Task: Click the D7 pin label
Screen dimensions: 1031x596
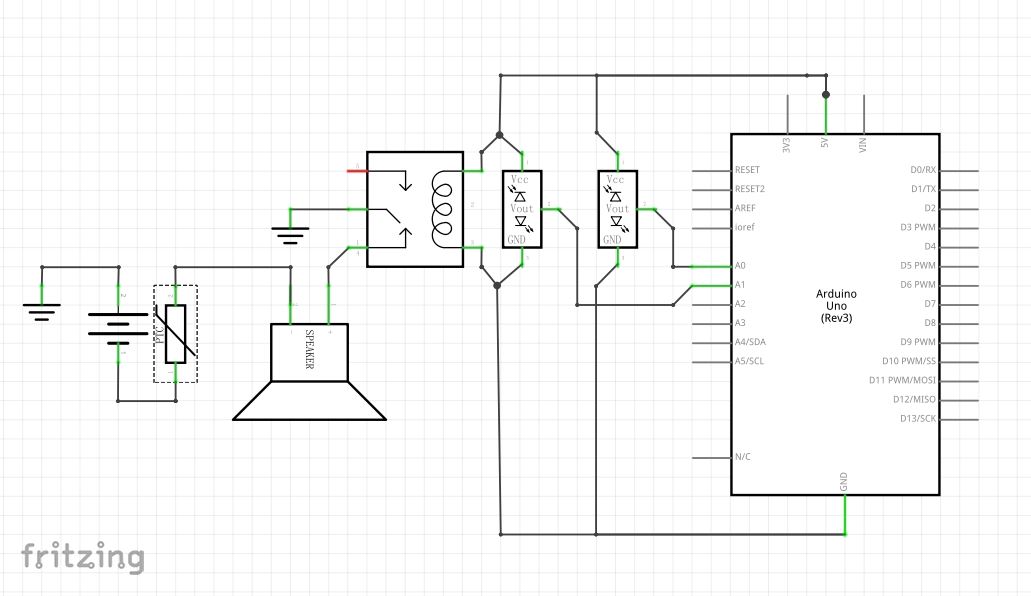Action: click(930, 303)
